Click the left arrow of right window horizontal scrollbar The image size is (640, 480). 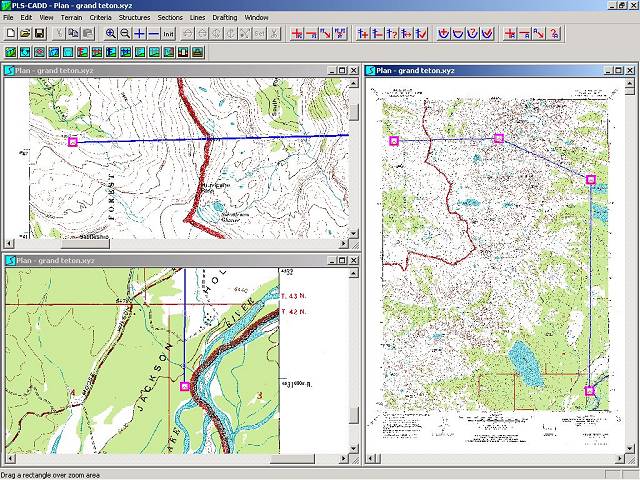(x=371, y=459)
